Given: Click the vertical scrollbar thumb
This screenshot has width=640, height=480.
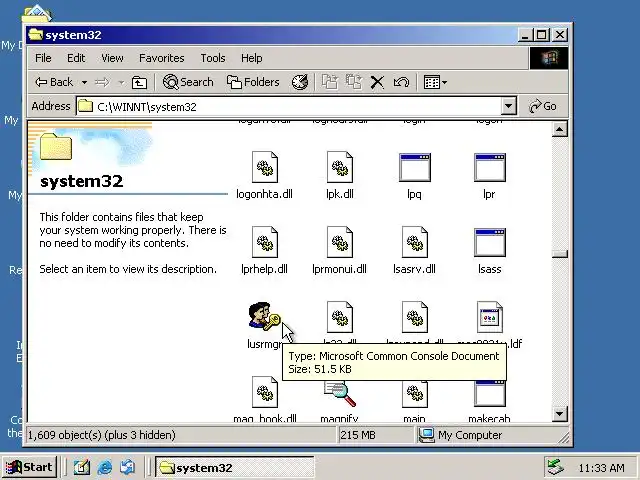Looking at the screenshot, I should point(560,254).
